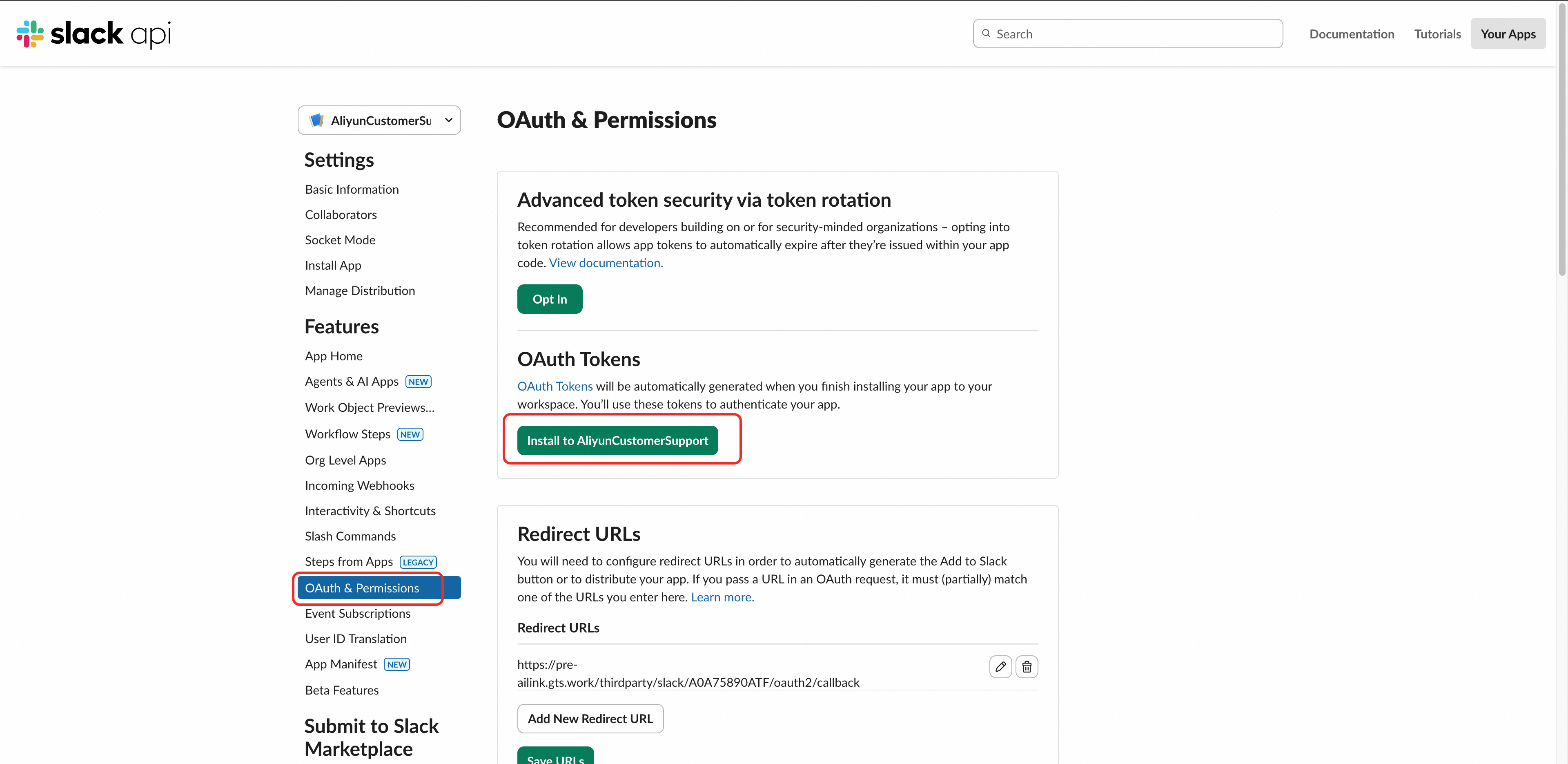
Task: Open User ID Translation
Action: [356, 639]
